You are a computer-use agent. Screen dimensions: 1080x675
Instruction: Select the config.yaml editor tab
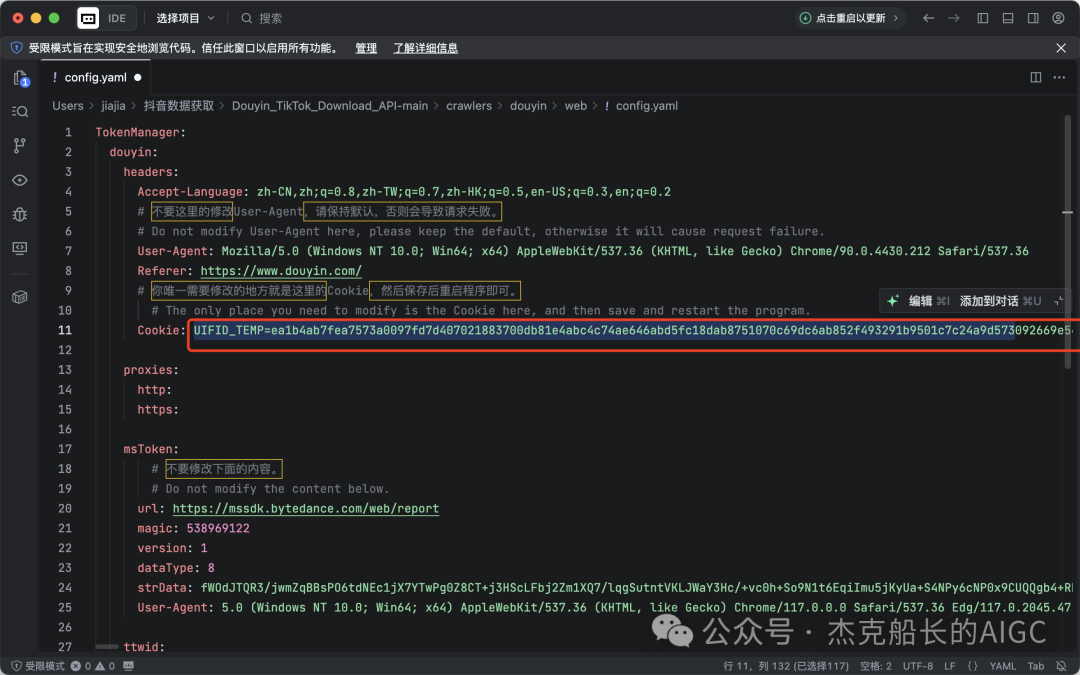[x=95, y=77]
